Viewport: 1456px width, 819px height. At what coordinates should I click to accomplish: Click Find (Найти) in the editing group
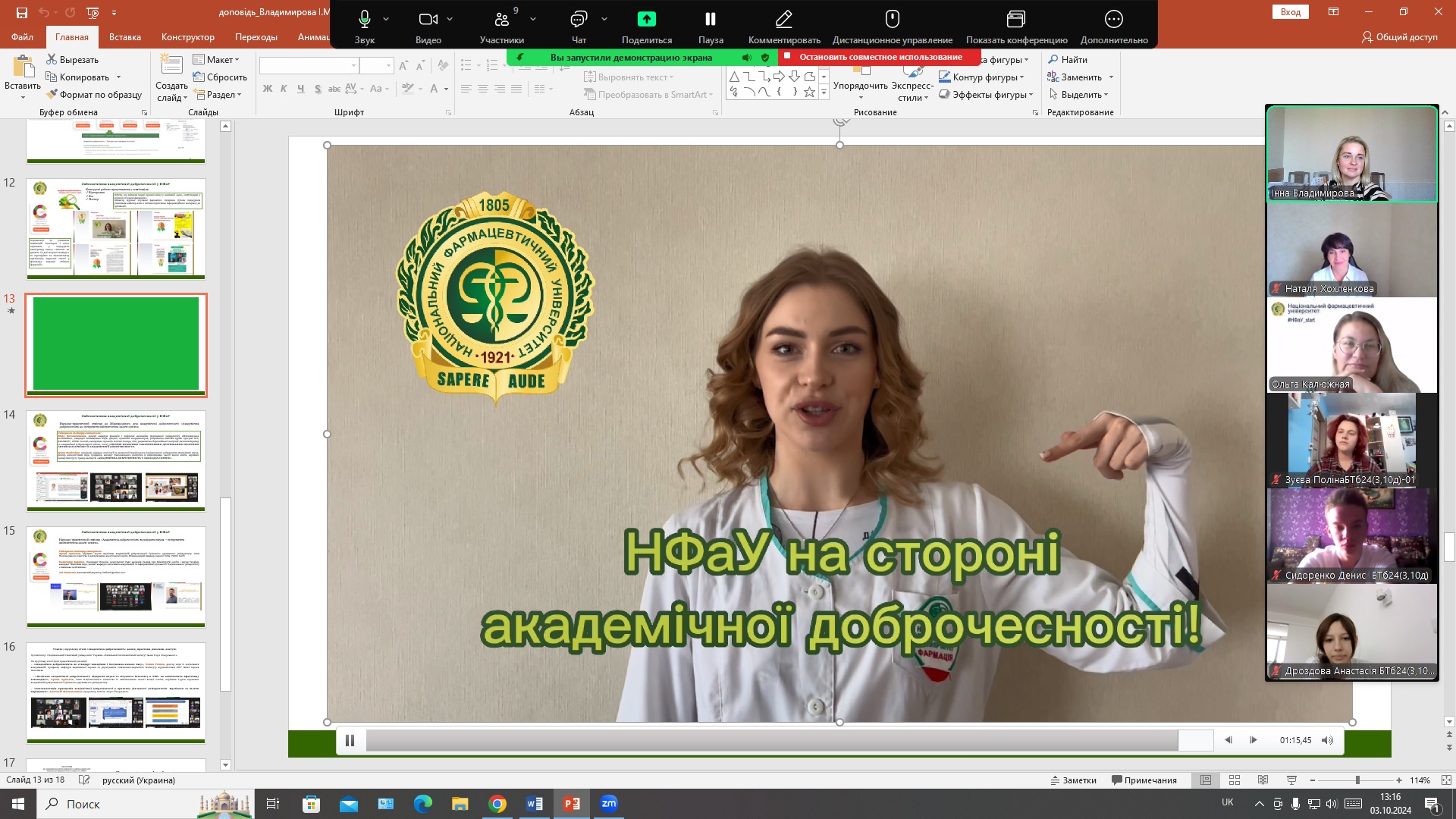(x=1068, y=60)
